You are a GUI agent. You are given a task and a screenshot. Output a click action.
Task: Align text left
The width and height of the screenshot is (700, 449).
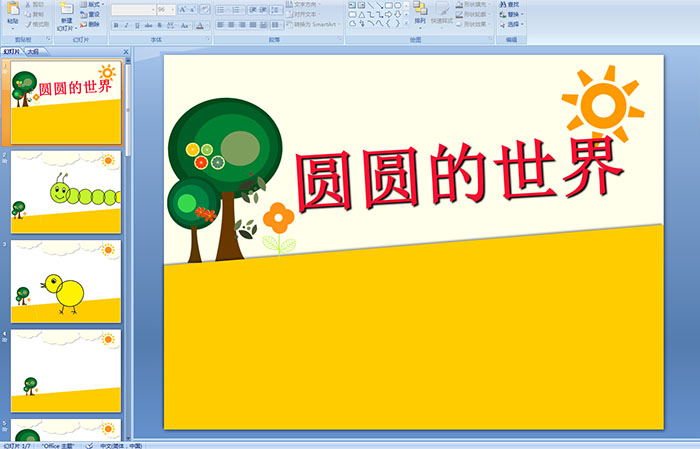tap(221, 25)
